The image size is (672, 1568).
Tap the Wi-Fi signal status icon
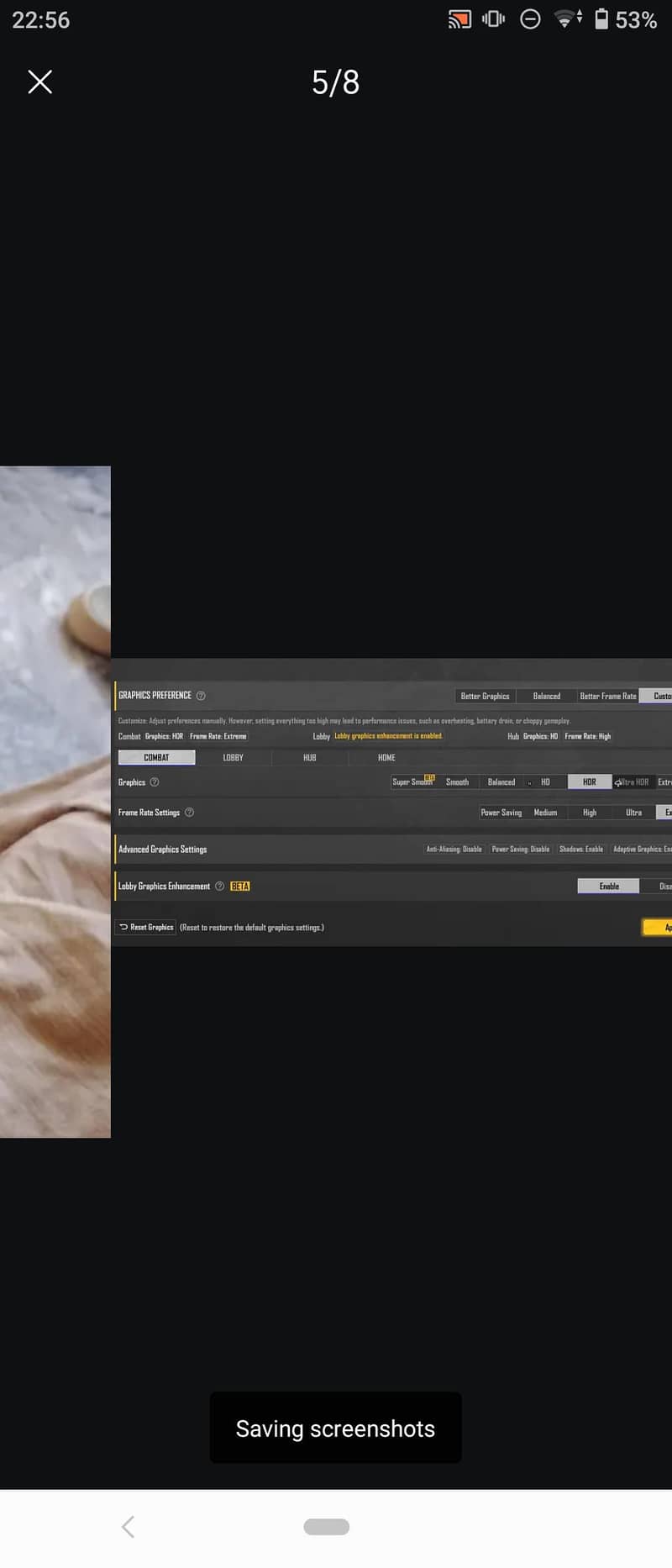point(569,18)
